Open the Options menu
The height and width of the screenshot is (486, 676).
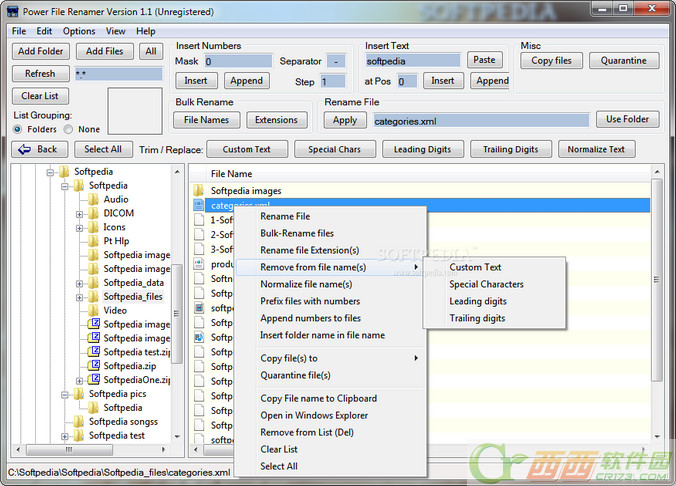[x=79, y=31]
